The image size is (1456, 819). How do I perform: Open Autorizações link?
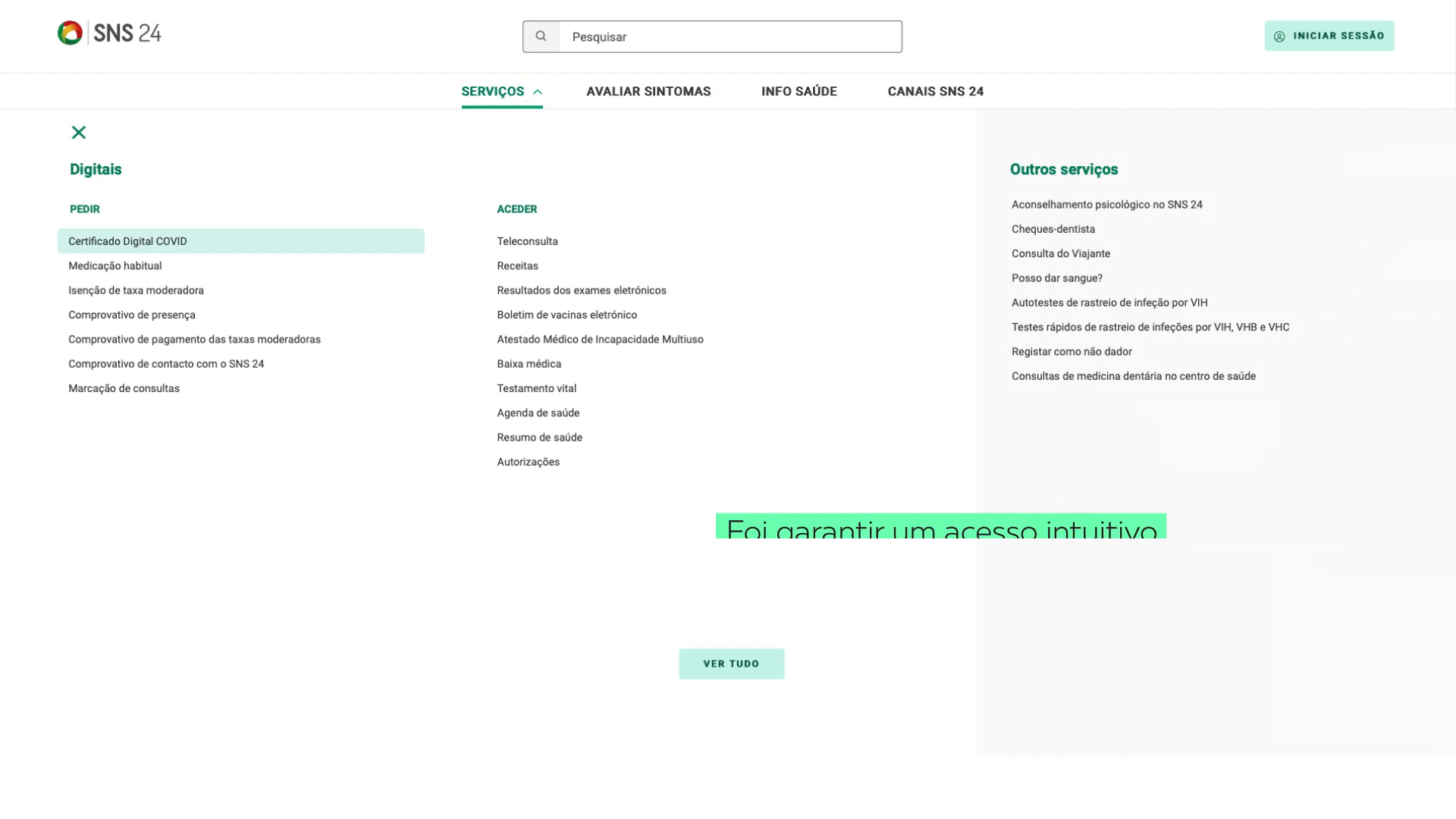(528, 462)
